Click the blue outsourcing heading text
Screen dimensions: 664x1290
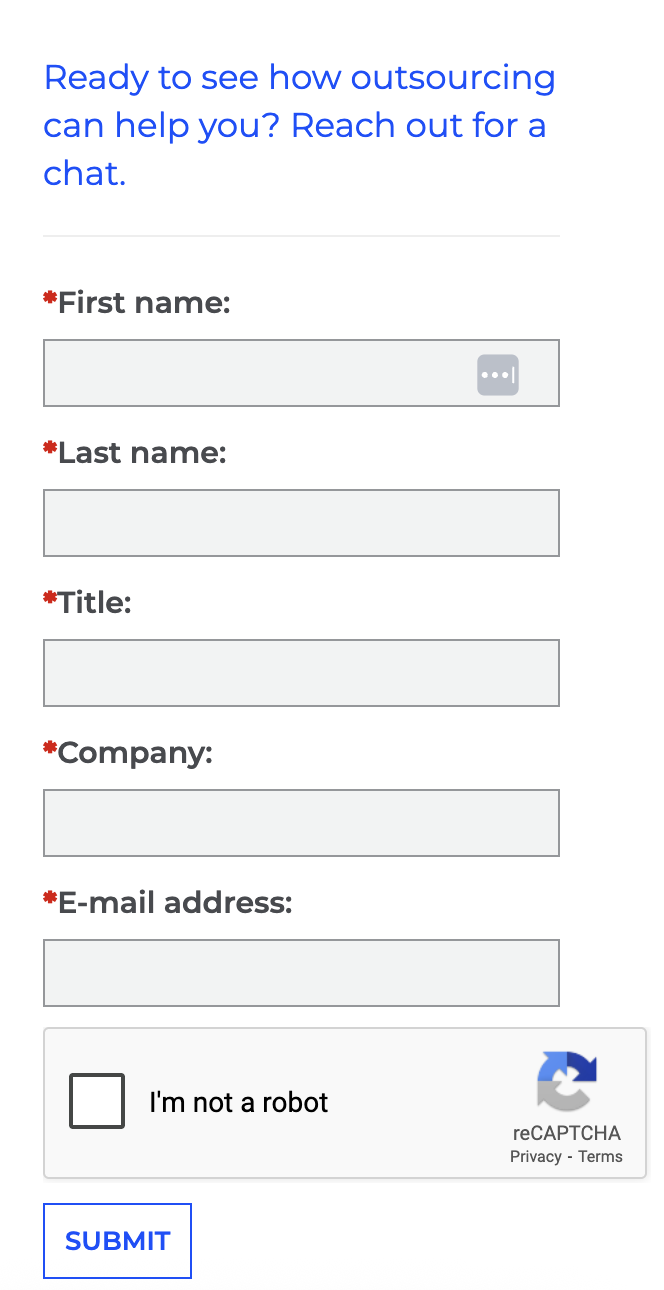click(x=300, y=126)
